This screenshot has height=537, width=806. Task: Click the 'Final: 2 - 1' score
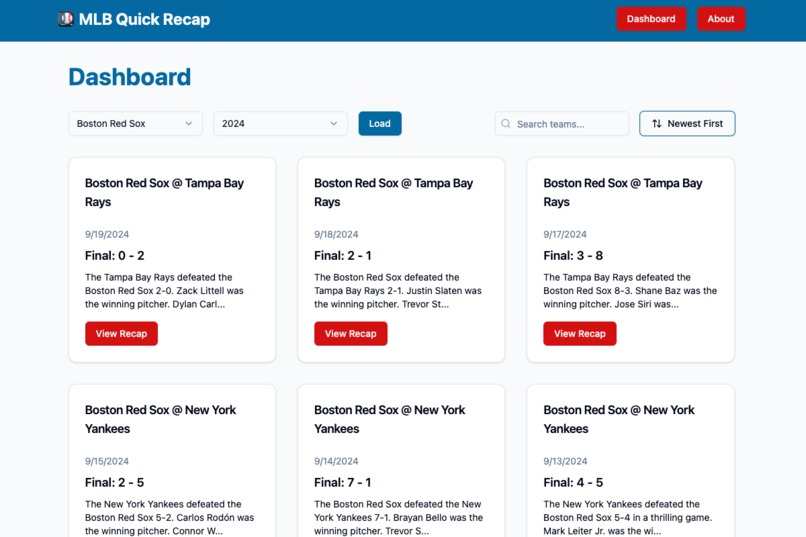343,256
